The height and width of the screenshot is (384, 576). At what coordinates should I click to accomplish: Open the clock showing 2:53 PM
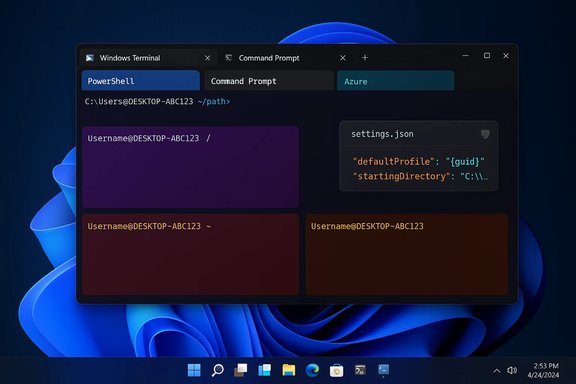(544, 370)
